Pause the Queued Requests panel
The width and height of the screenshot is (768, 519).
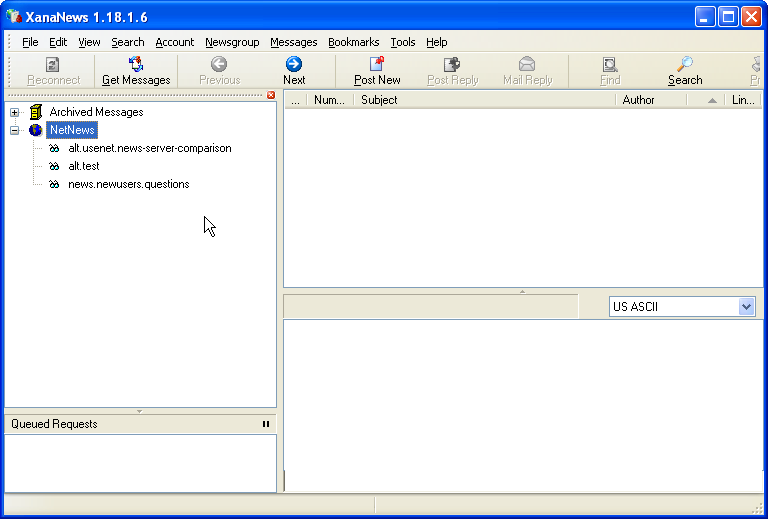pyautogui.click(x=266, y=424)
